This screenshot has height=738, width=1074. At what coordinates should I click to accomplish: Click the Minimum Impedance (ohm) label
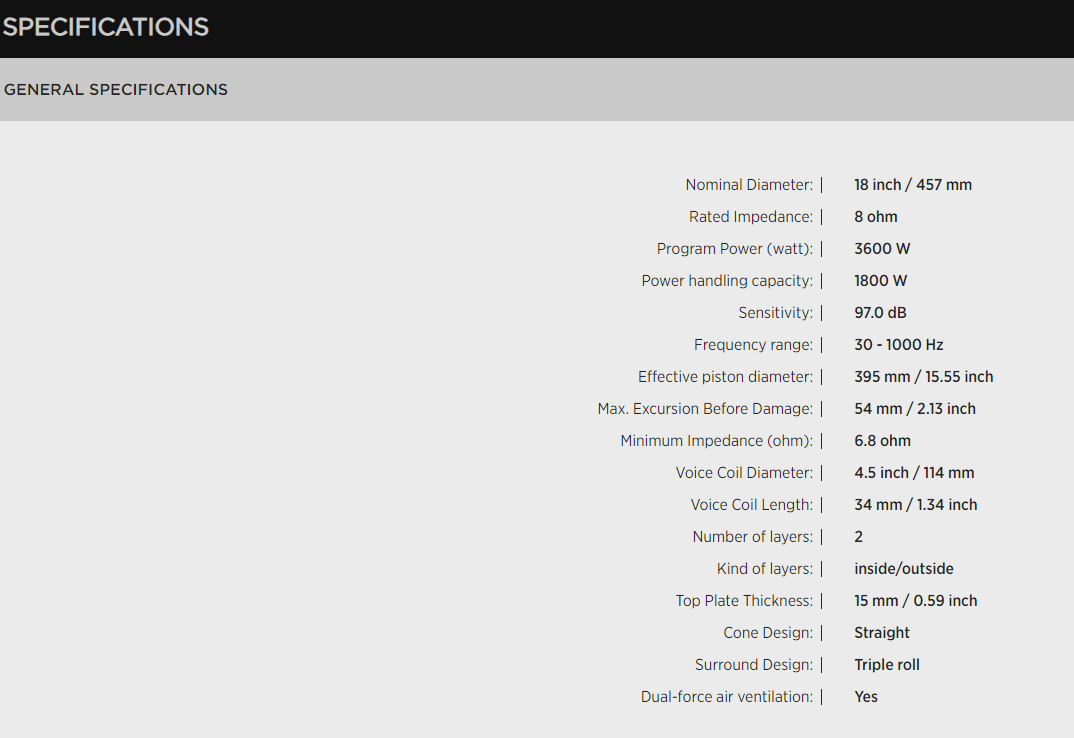(716, 441)
